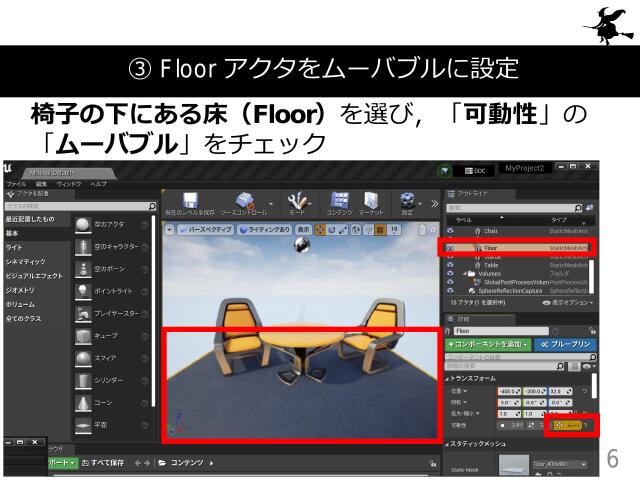Toggle visibility eye for the Floor actor

coord(451,247)
